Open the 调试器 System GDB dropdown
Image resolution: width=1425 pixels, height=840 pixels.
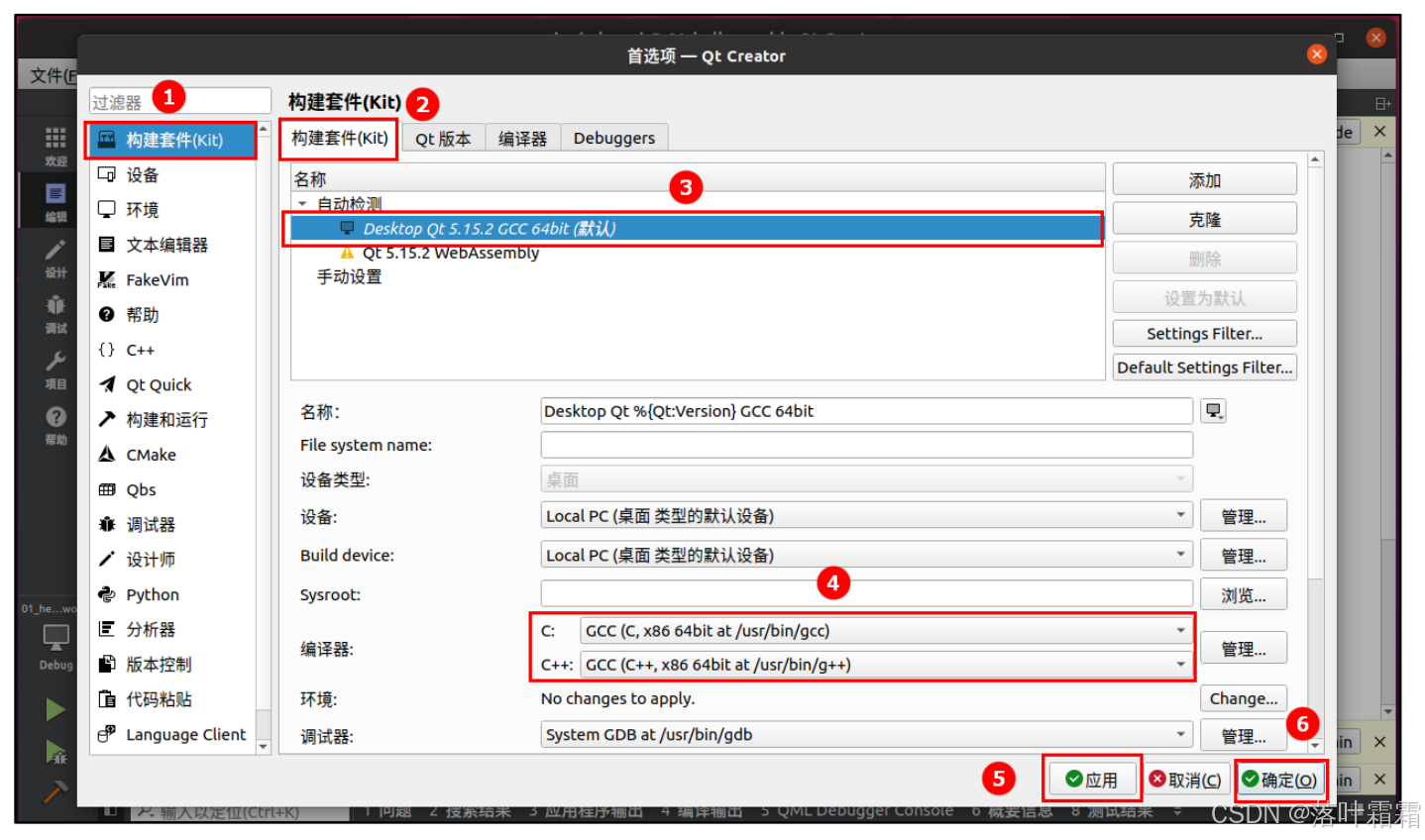[x=867, y=735]
